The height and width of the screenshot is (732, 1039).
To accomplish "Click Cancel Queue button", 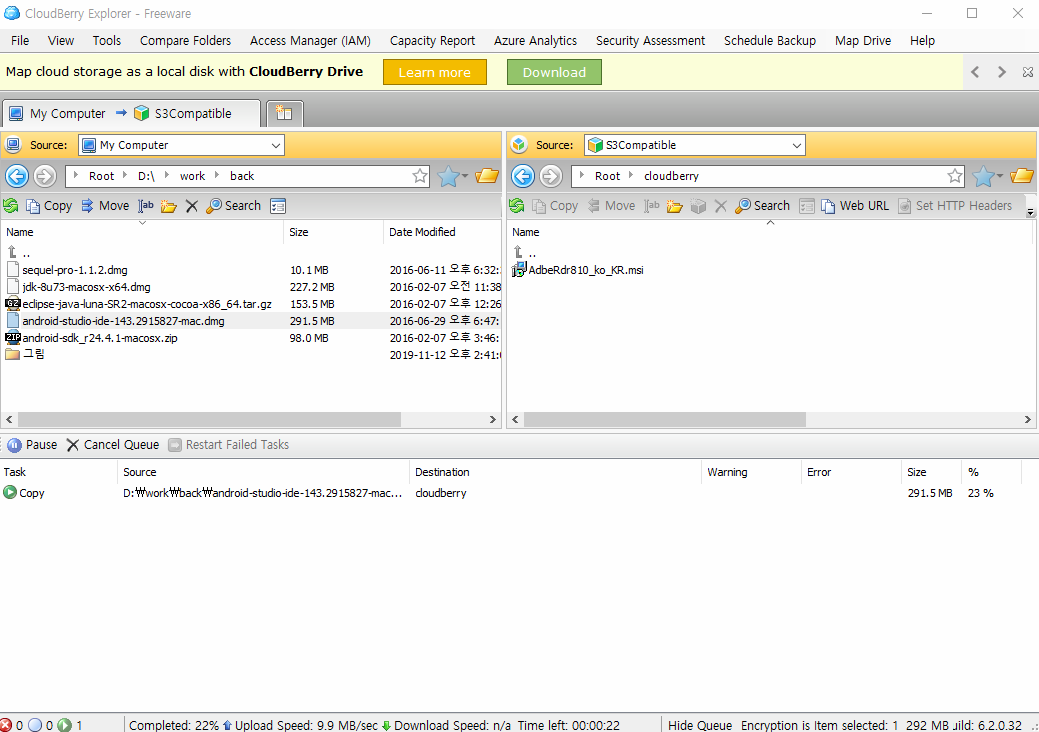I will 113,444.
